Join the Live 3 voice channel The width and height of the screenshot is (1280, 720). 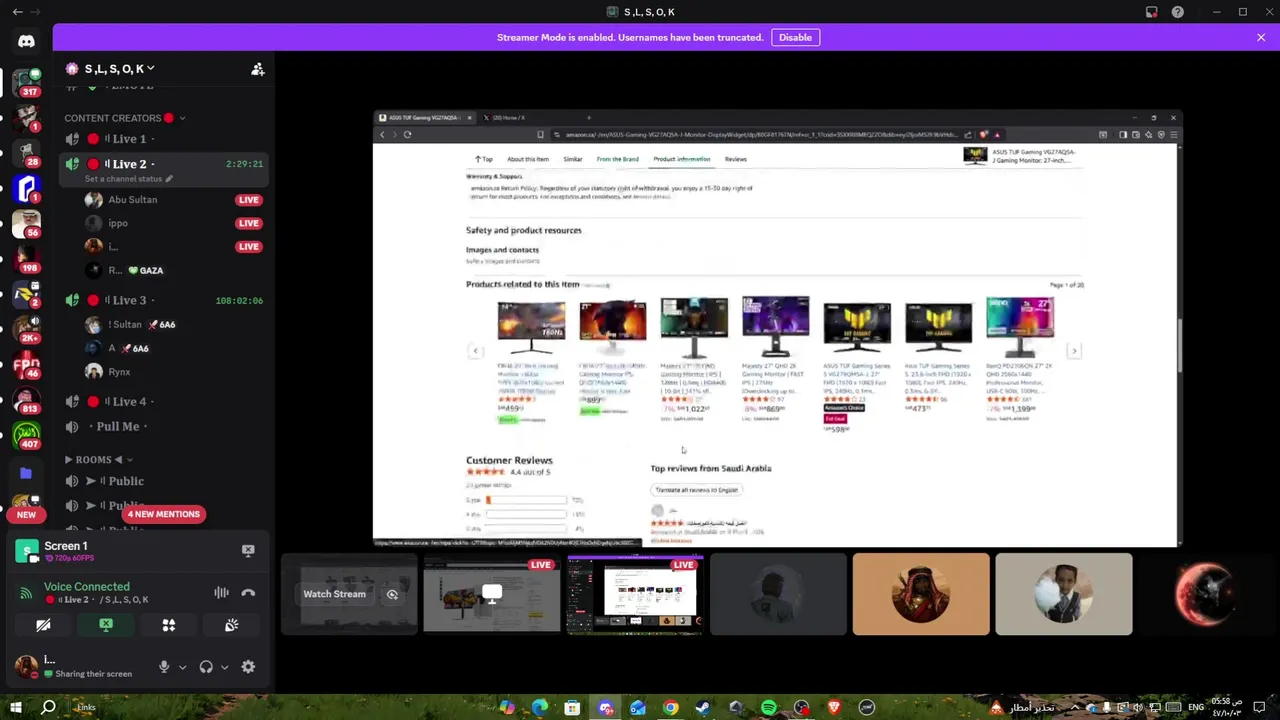click(165, 300)
